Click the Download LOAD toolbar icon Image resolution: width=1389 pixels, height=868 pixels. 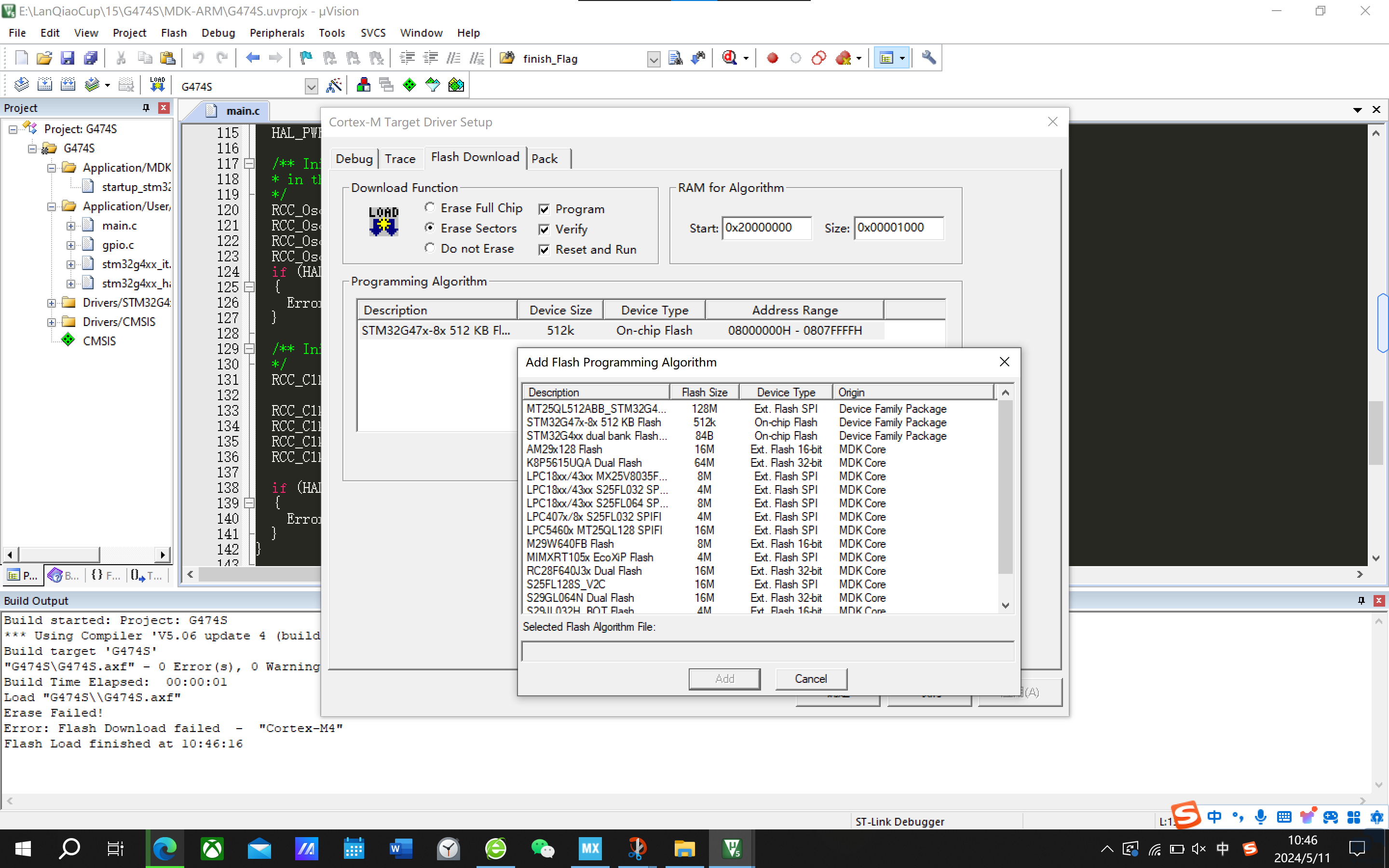coord(157,85)
